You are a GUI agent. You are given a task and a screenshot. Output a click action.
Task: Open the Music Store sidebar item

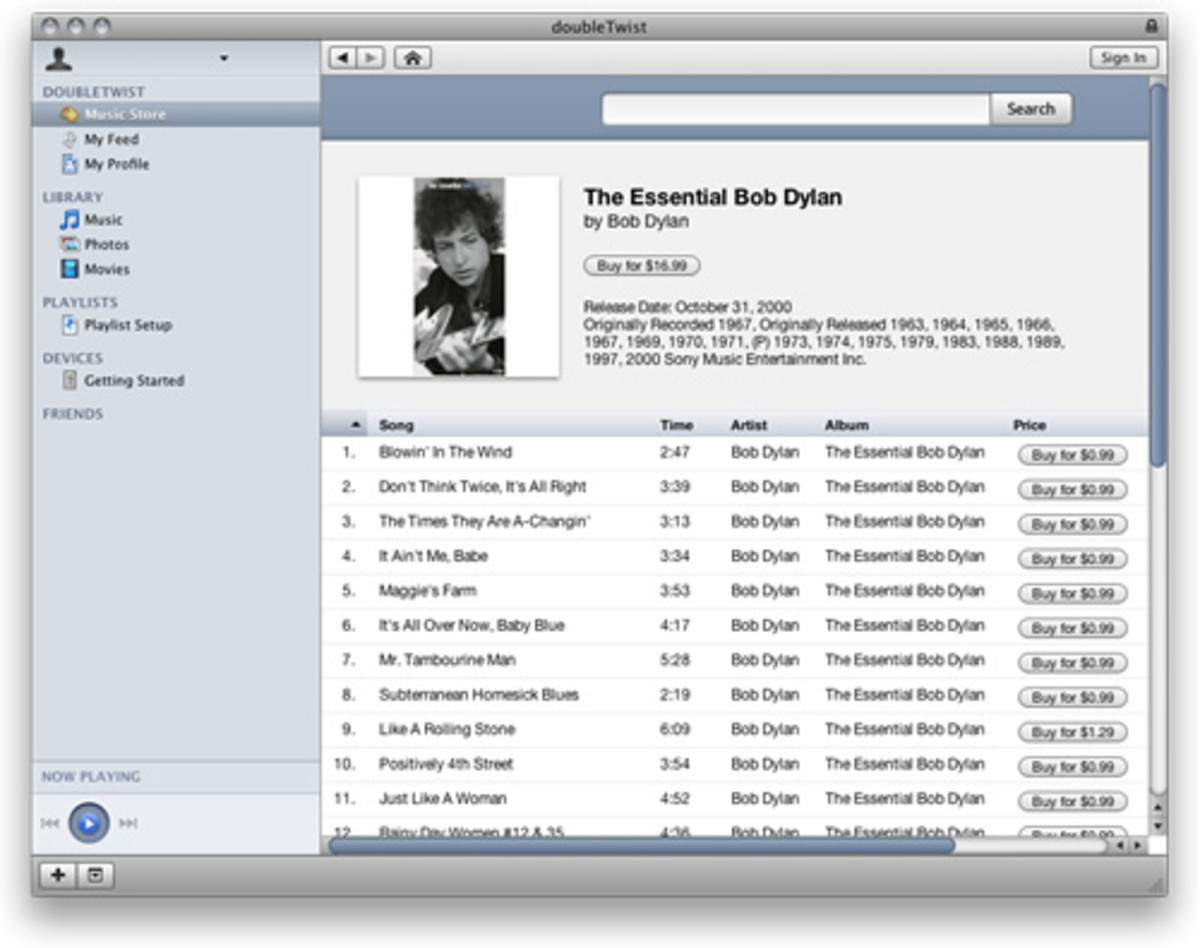click(176, 114)
